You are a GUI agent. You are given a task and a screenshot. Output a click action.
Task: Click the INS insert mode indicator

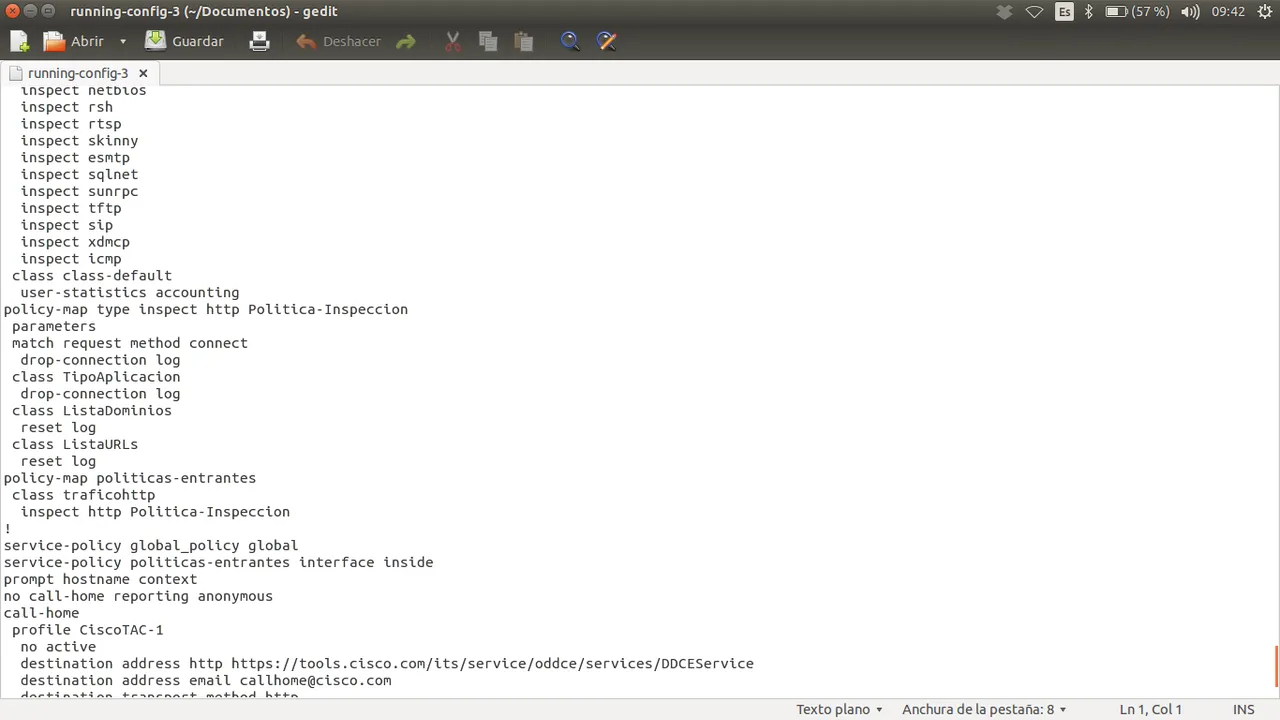(1243, 709)
